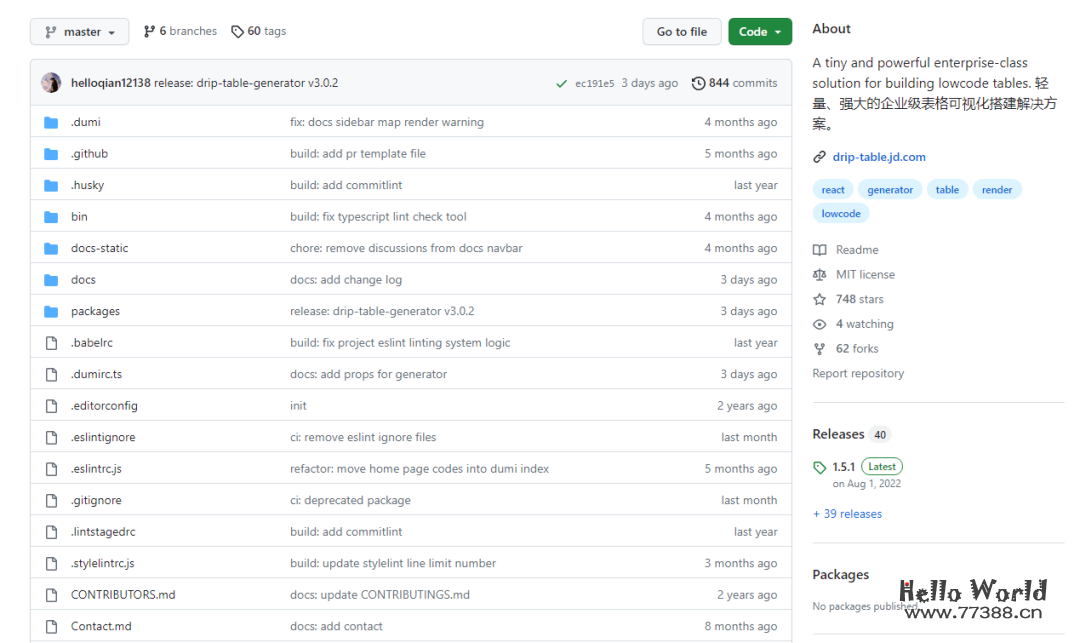This screenshot has width=1080, height=643.
Task: Click the branches icon next to 6 branches
Action: click(x=150, y=32)
